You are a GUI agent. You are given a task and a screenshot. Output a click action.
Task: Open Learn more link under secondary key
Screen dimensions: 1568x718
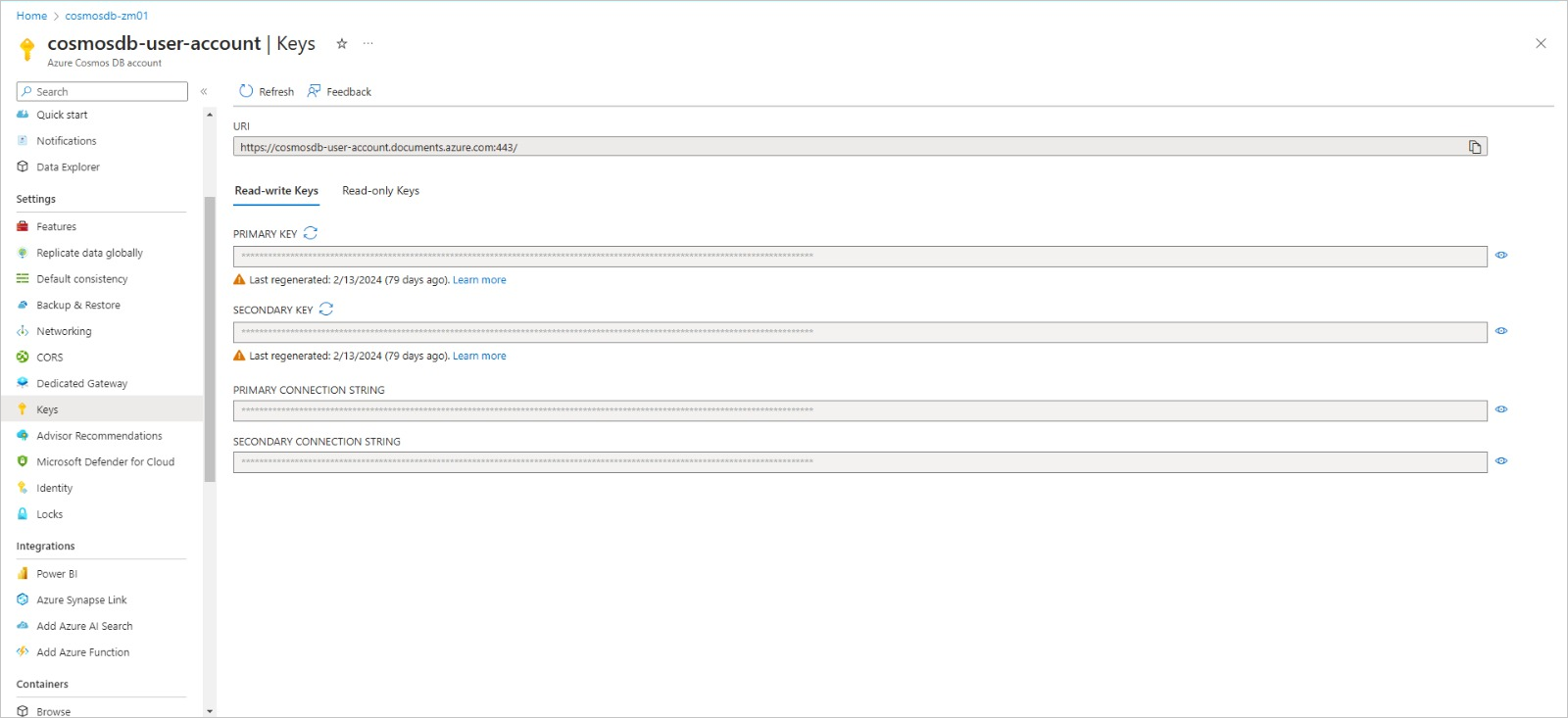point(479,357)
